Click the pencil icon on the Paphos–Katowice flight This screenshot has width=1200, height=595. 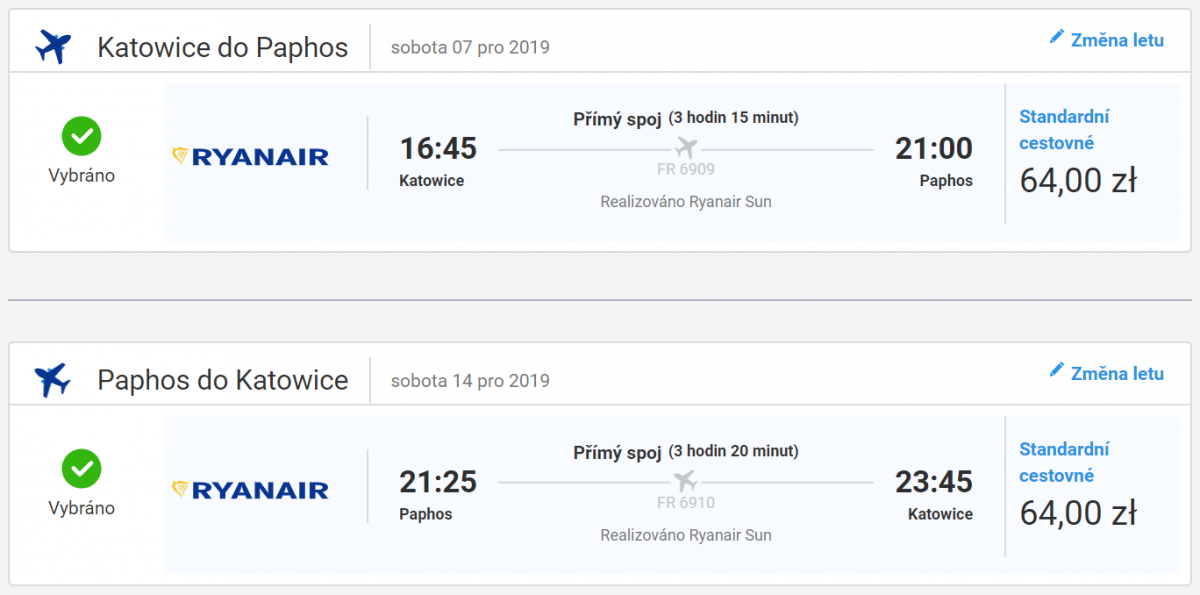pos(1056,371)
